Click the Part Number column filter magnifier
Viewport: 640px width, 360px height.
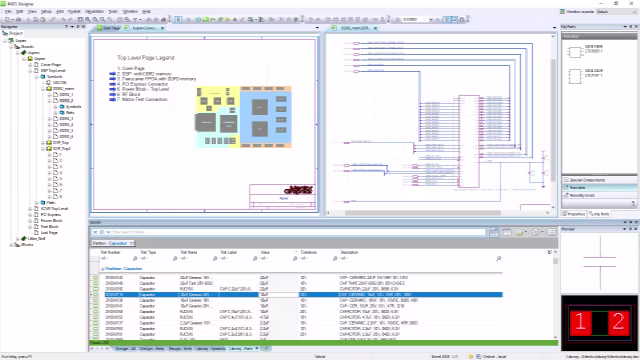coord(135,258)
